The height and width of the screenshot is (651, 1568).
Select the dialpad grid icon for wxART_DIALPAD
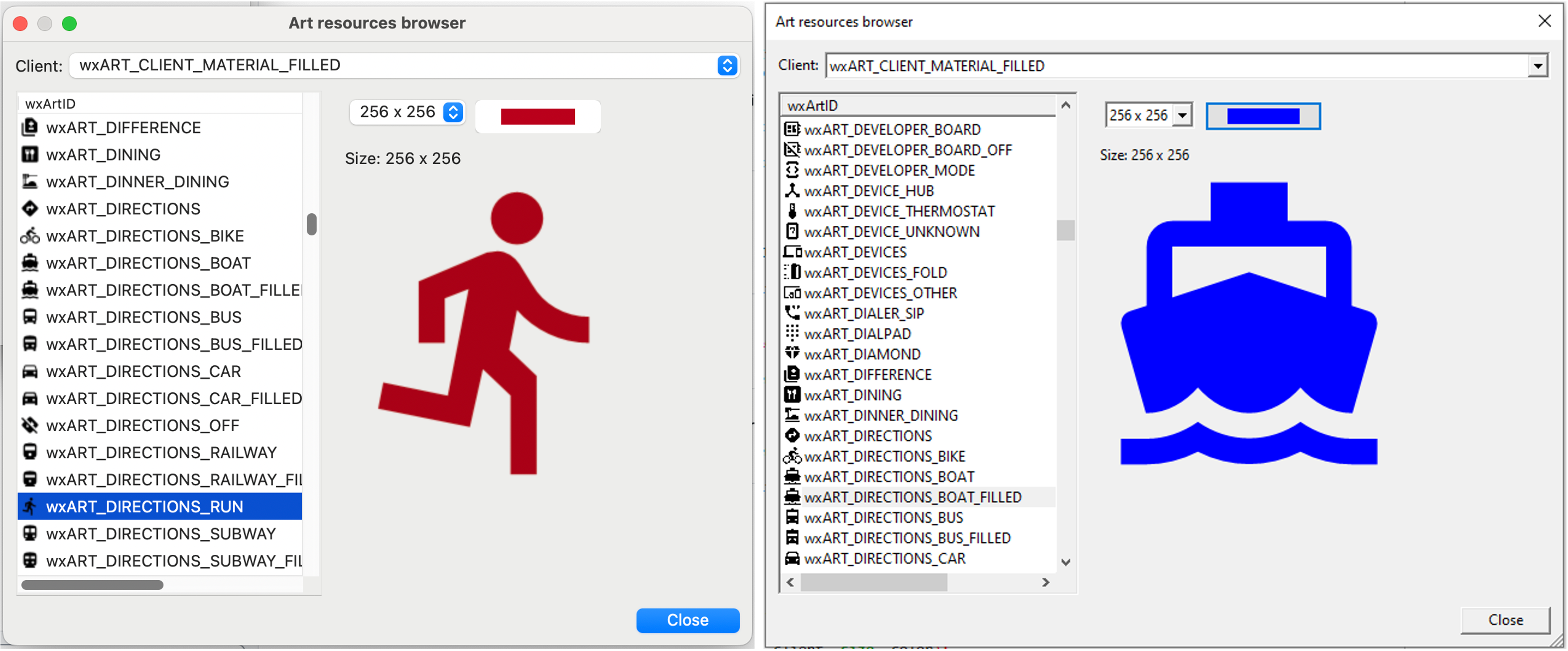792,333
